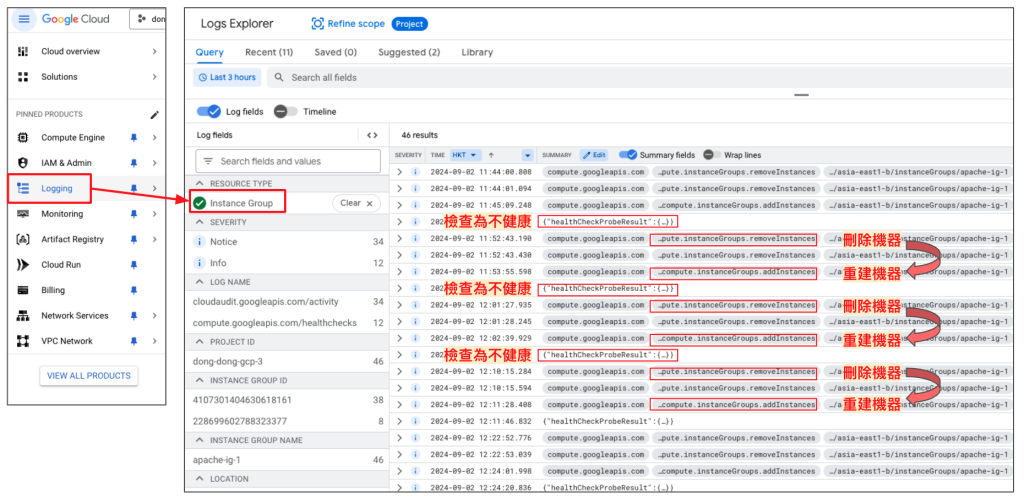Switch to the Suggested (2) tab
The image size is (1024, 503).
click(x=409, y=52)
